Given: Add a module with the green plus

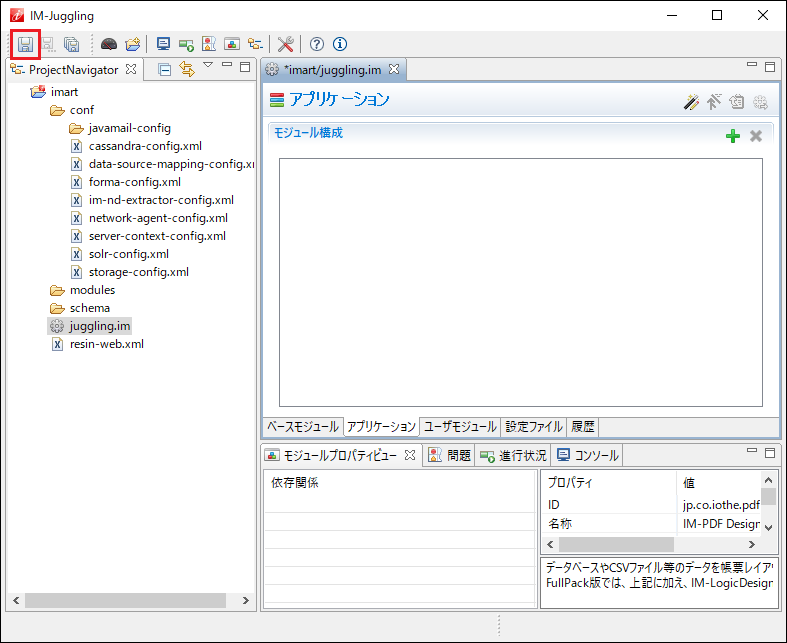Looking at the screenshot, I should (733, 136).
